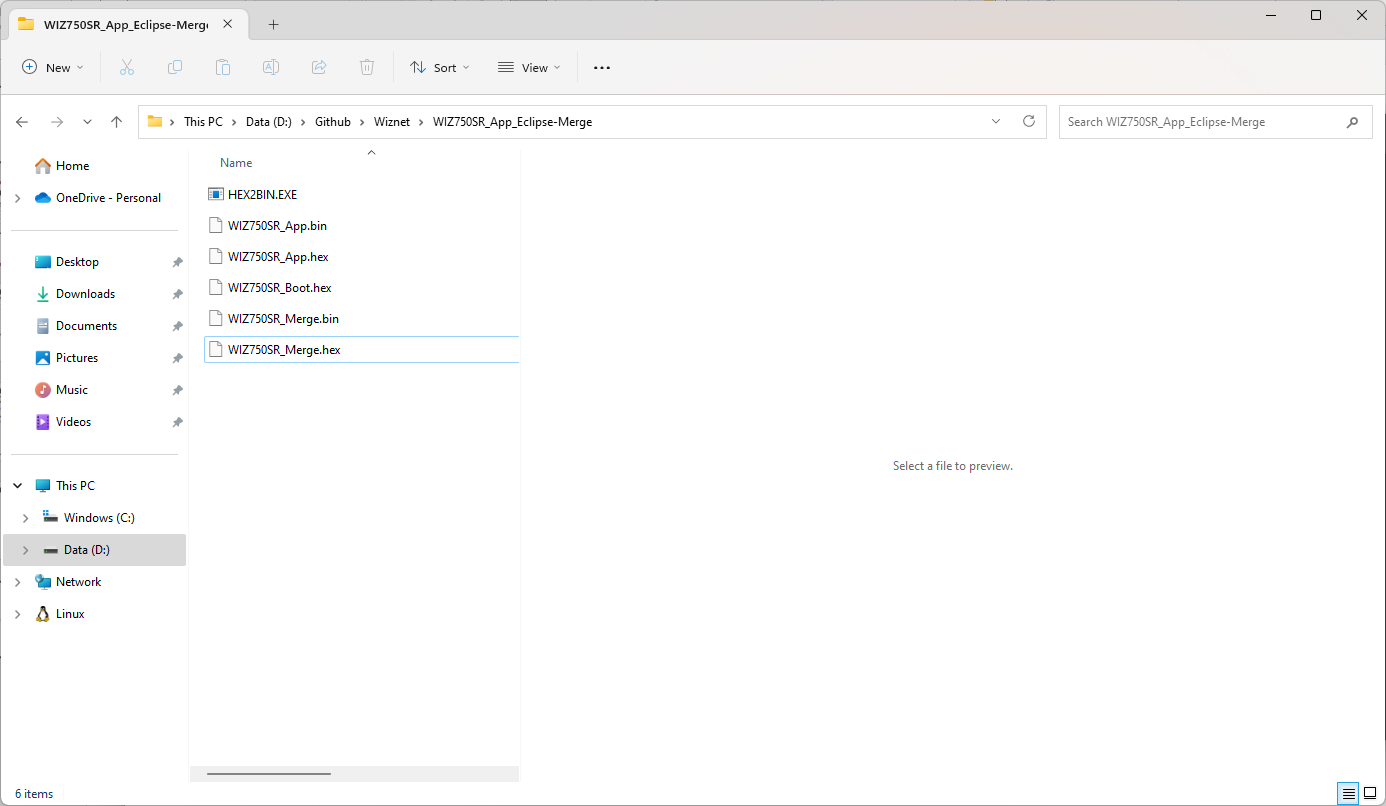Open Downloads in the navigation pane

(85, 294)
